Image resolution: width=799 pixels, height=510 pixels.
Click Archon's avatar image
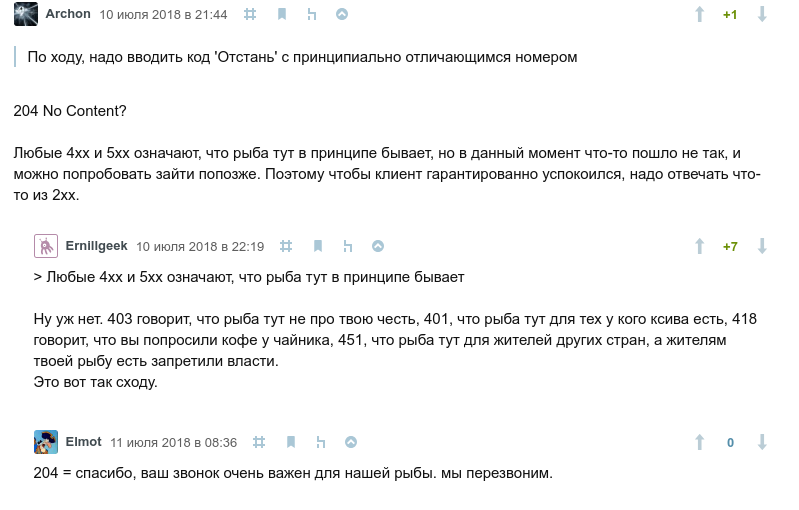click(26, 14)
